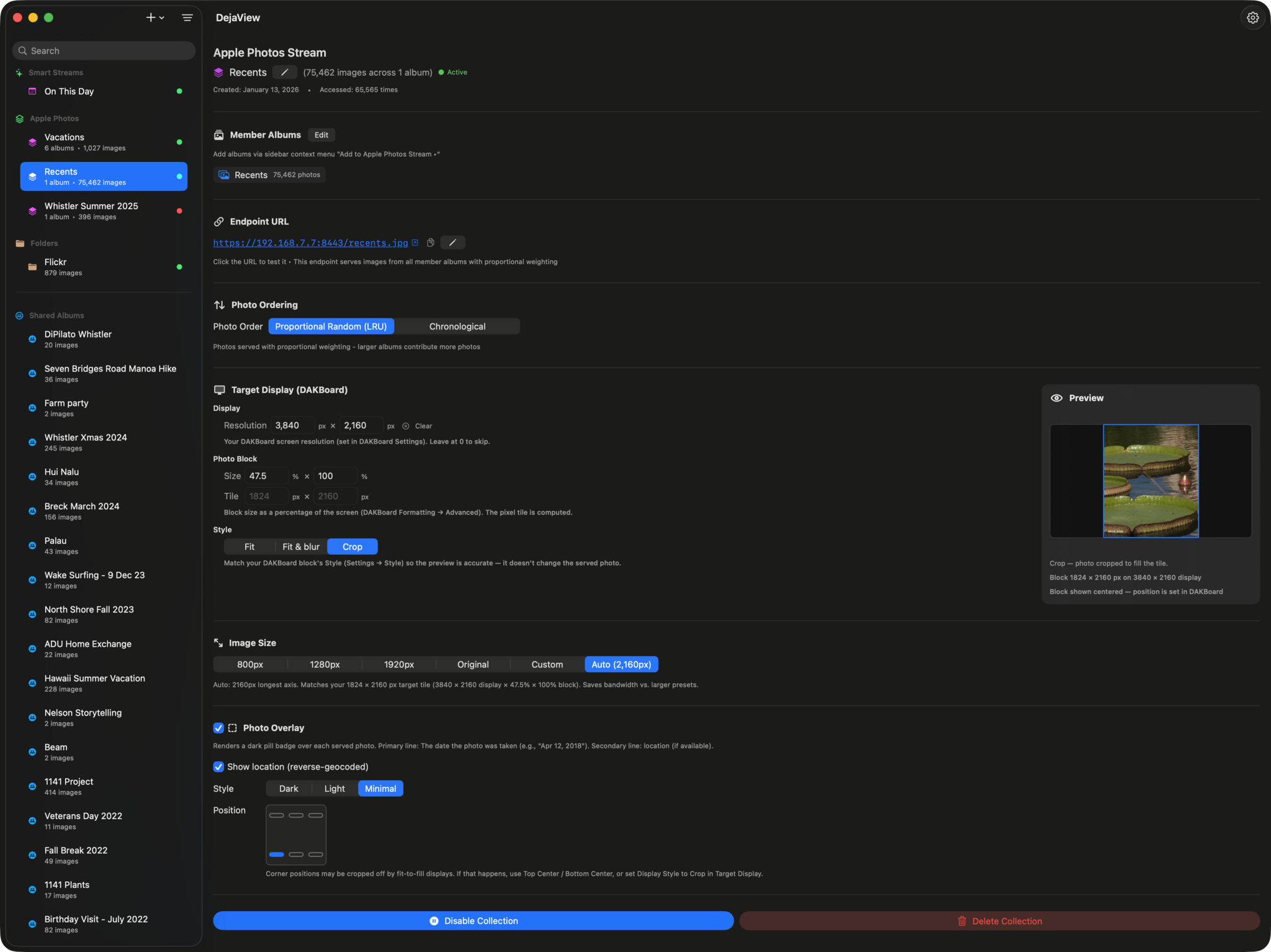
Task: Set image size to Custom
Action: (x=547, y=665)
